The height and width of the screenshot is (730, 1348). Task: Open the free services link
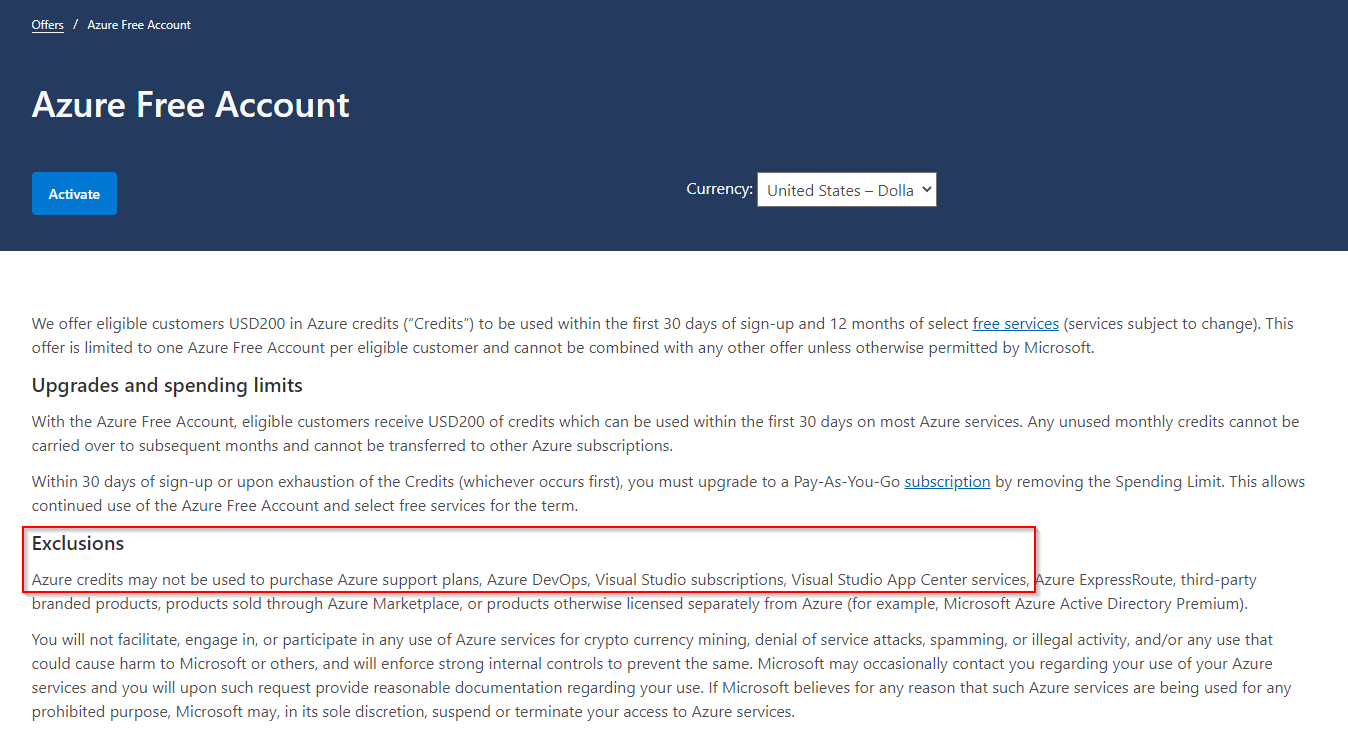pos(1015,324)
